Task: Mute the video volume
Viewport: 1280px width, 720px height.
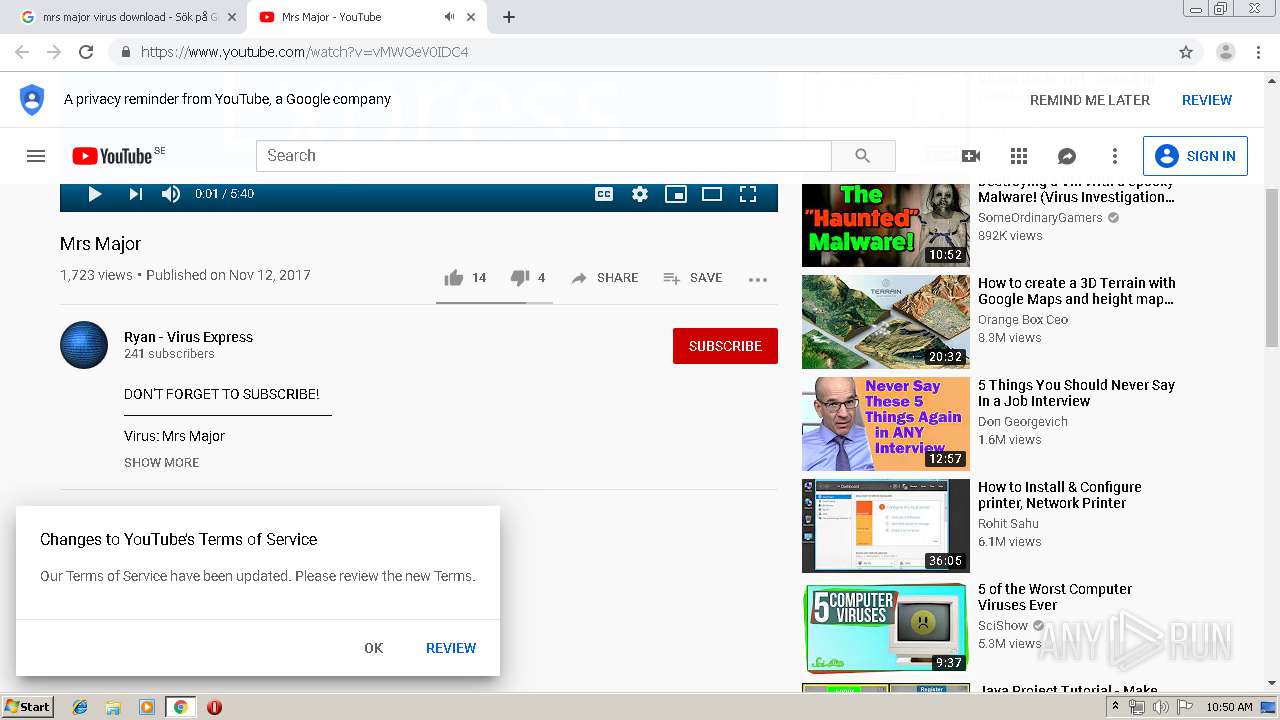Action: pyautogui.click(x=171, y=194)
